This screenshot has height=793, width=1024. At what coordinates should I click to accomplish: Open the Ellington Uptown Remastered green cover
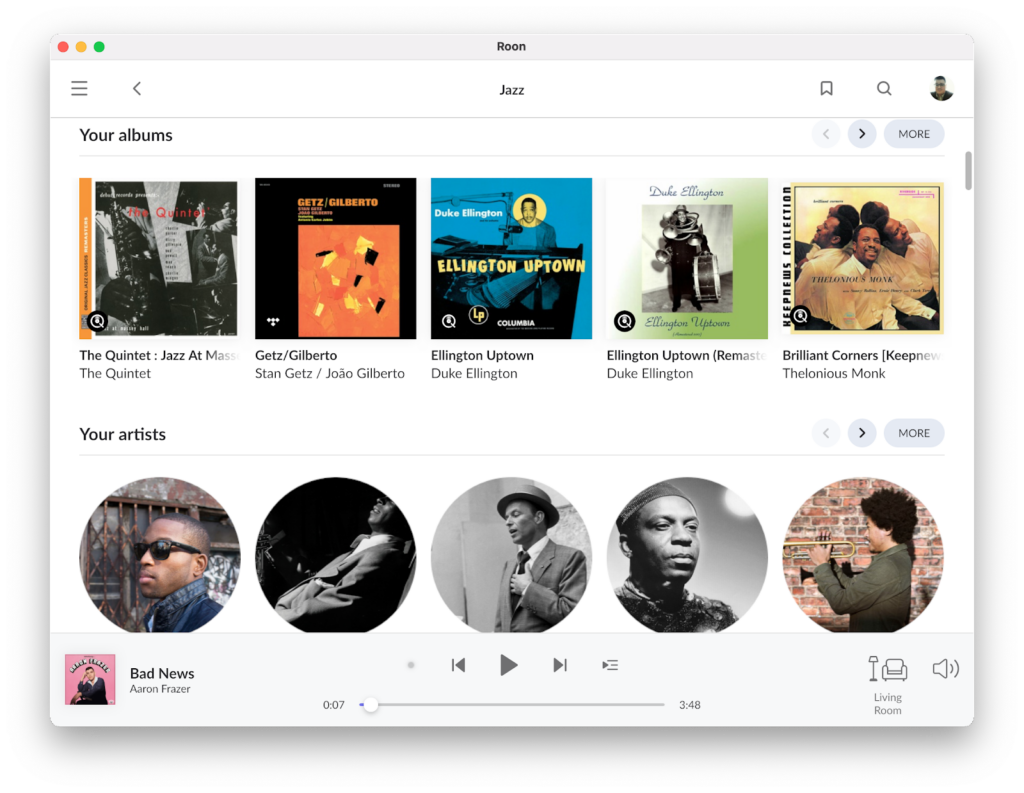click(x=687, y=258)
